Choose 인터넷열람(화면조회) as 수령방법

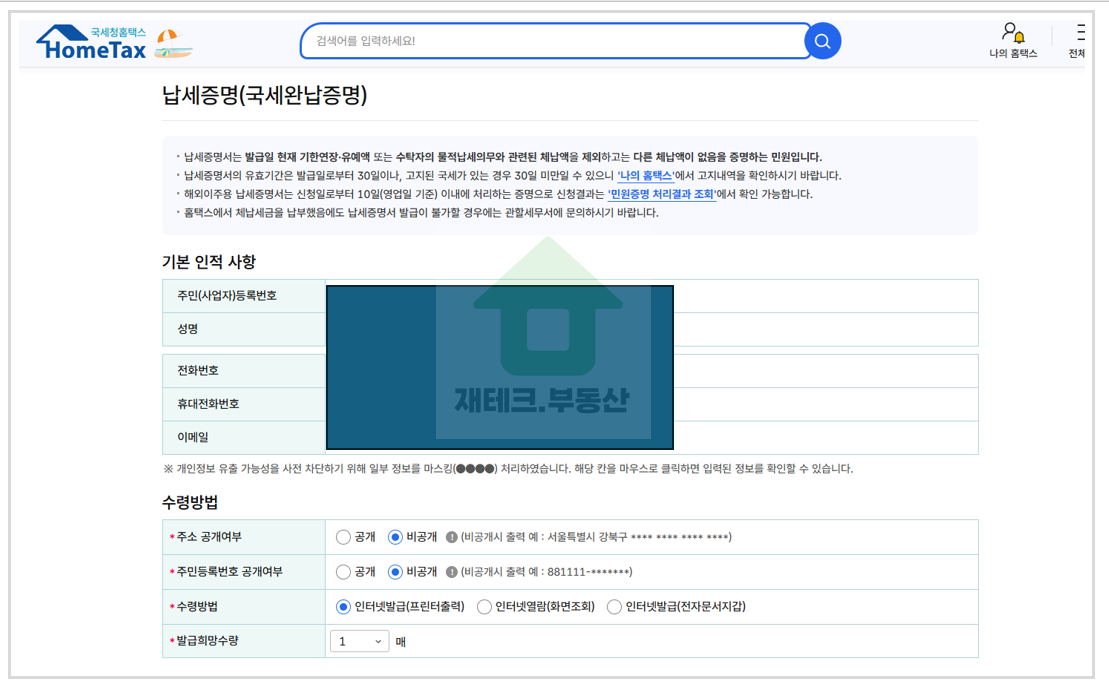pos(486,607)
